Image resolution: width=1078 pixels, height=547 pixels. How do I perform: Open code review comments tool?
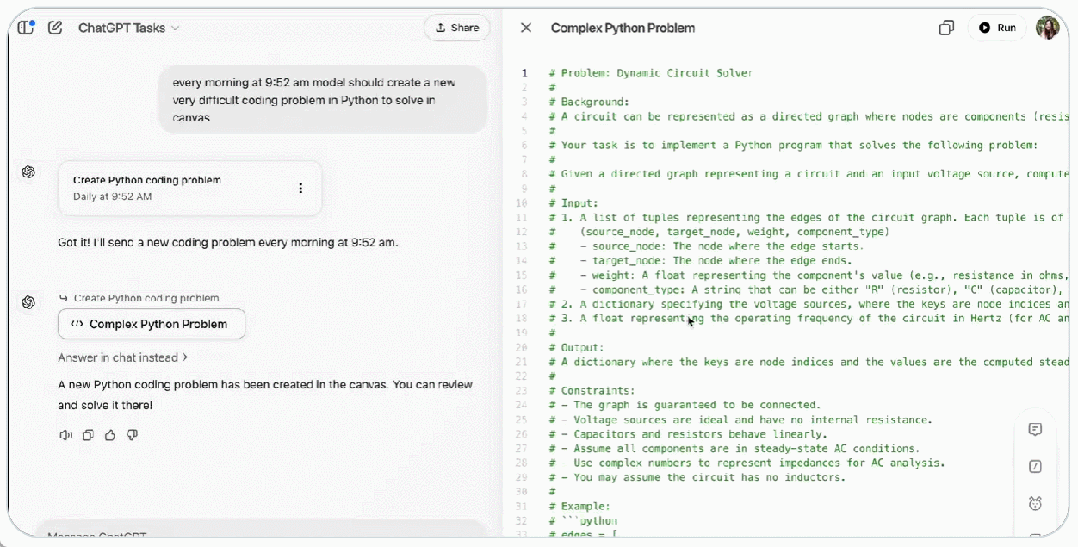point(1035,430)
